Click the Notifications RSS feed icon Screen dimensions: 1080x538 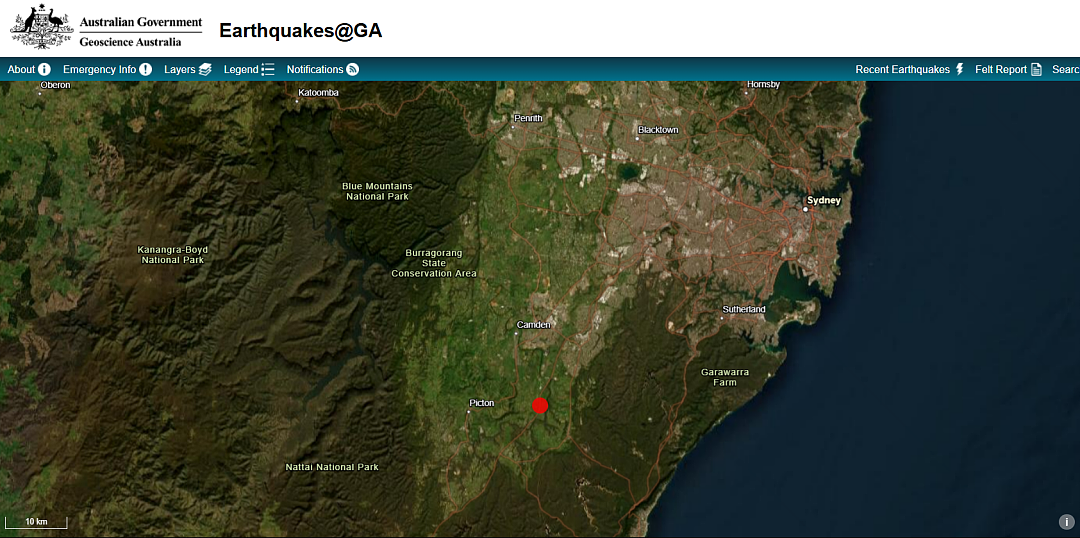[353, 70]
